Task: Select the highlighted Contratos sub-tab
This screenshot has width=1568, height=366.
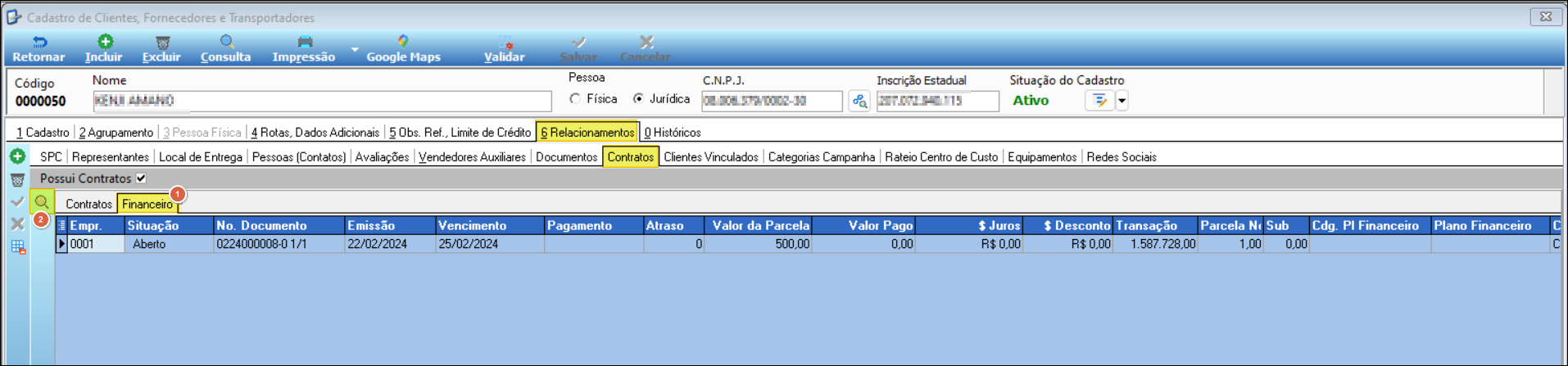Action: [x=631, y=156]
